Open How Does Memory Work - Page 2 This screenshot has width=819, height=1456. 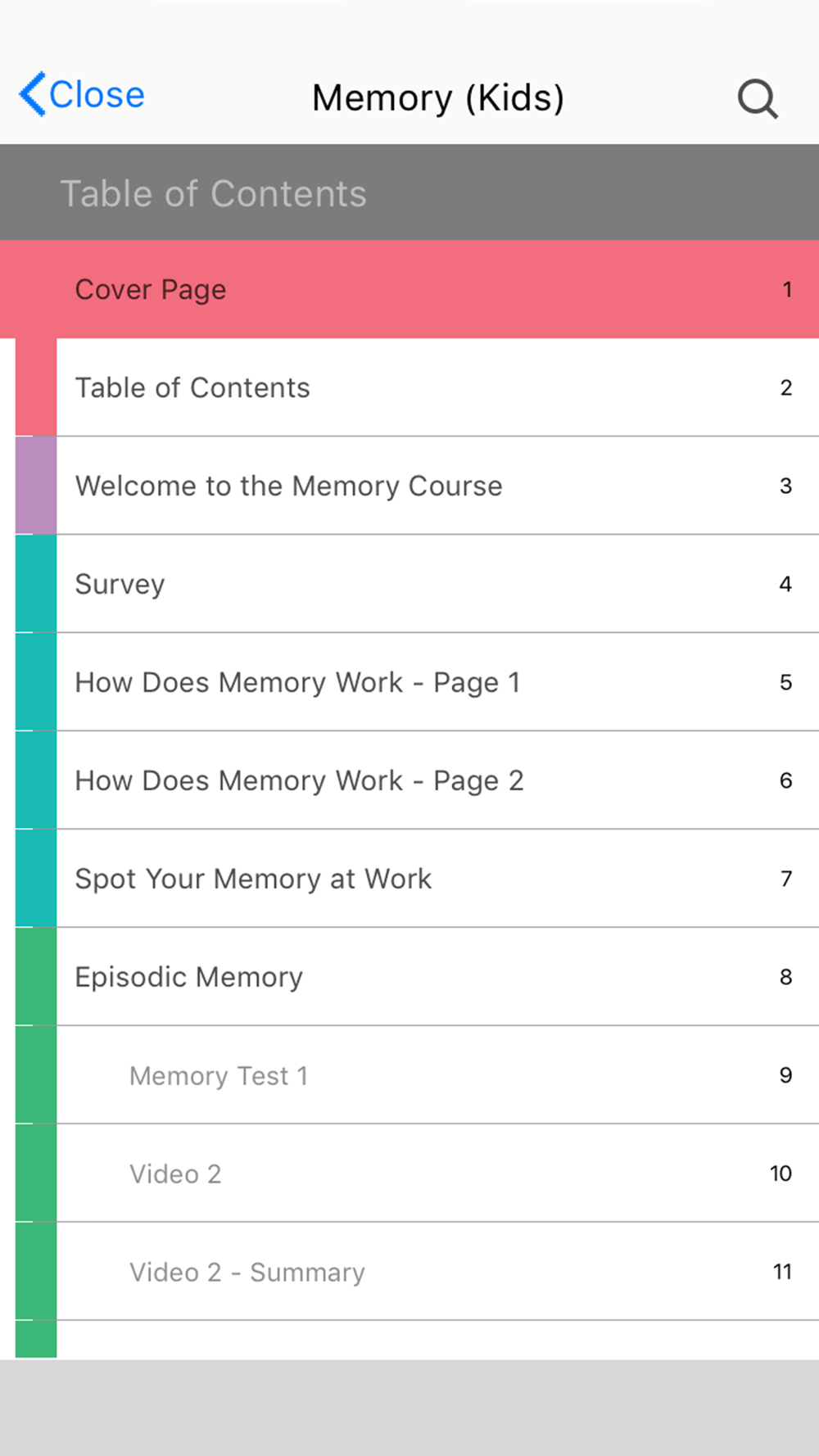tap(437, 780)
